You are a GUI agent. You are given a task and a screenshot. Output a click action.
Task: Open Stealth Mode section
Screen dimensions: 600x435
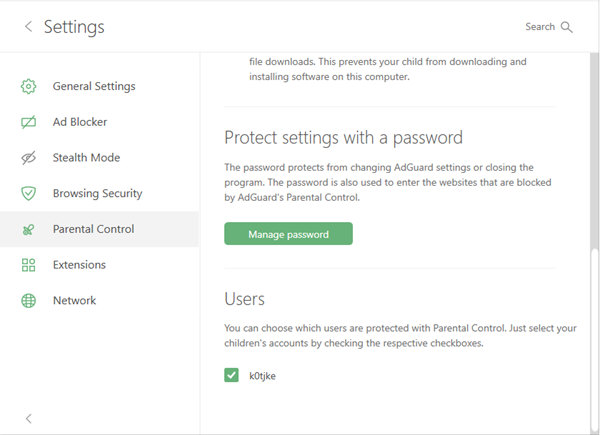pos(99,157)
